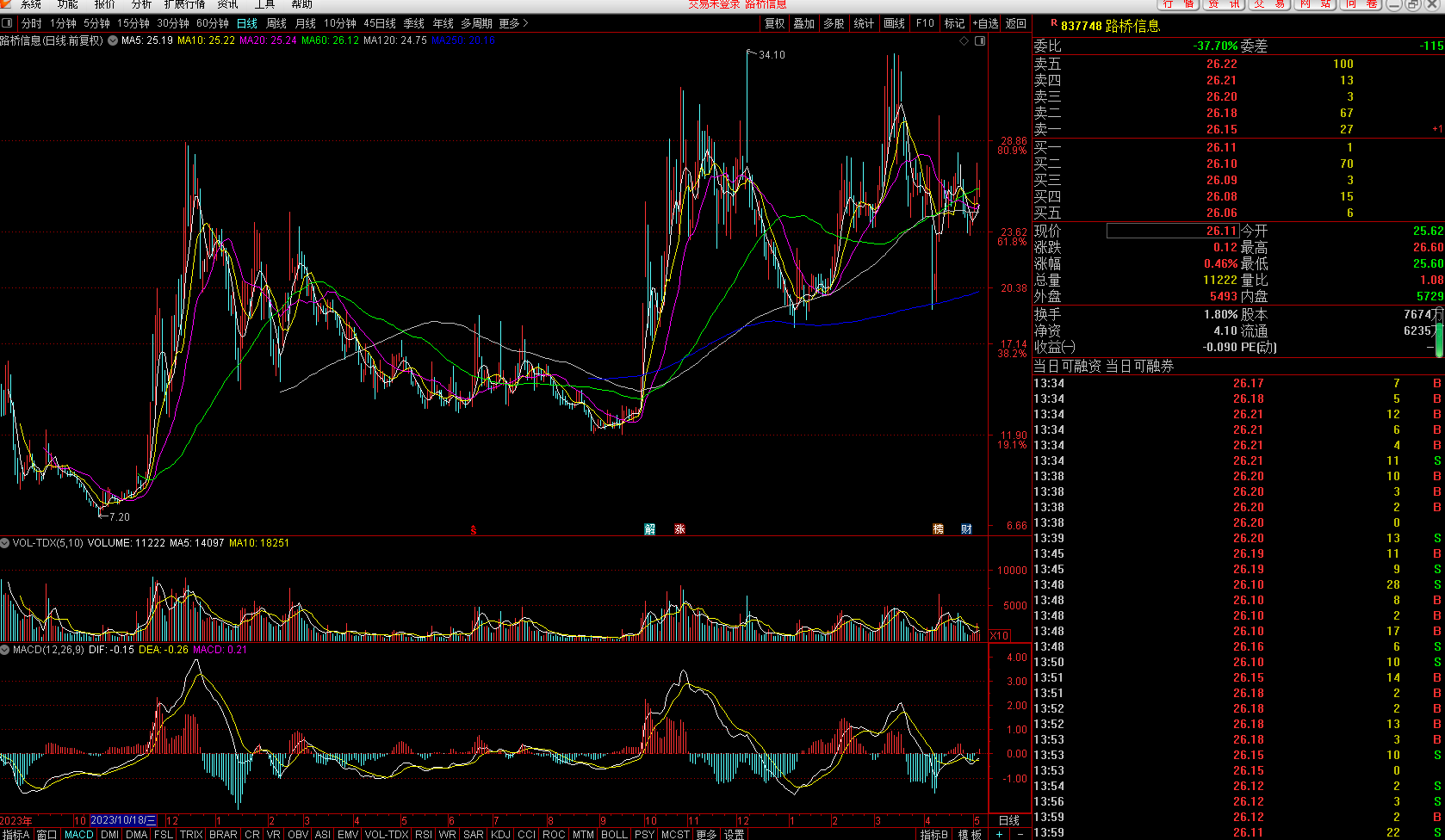Open the 榜 event marker on timeline
Screen dimensions: 1445x840
939,529
